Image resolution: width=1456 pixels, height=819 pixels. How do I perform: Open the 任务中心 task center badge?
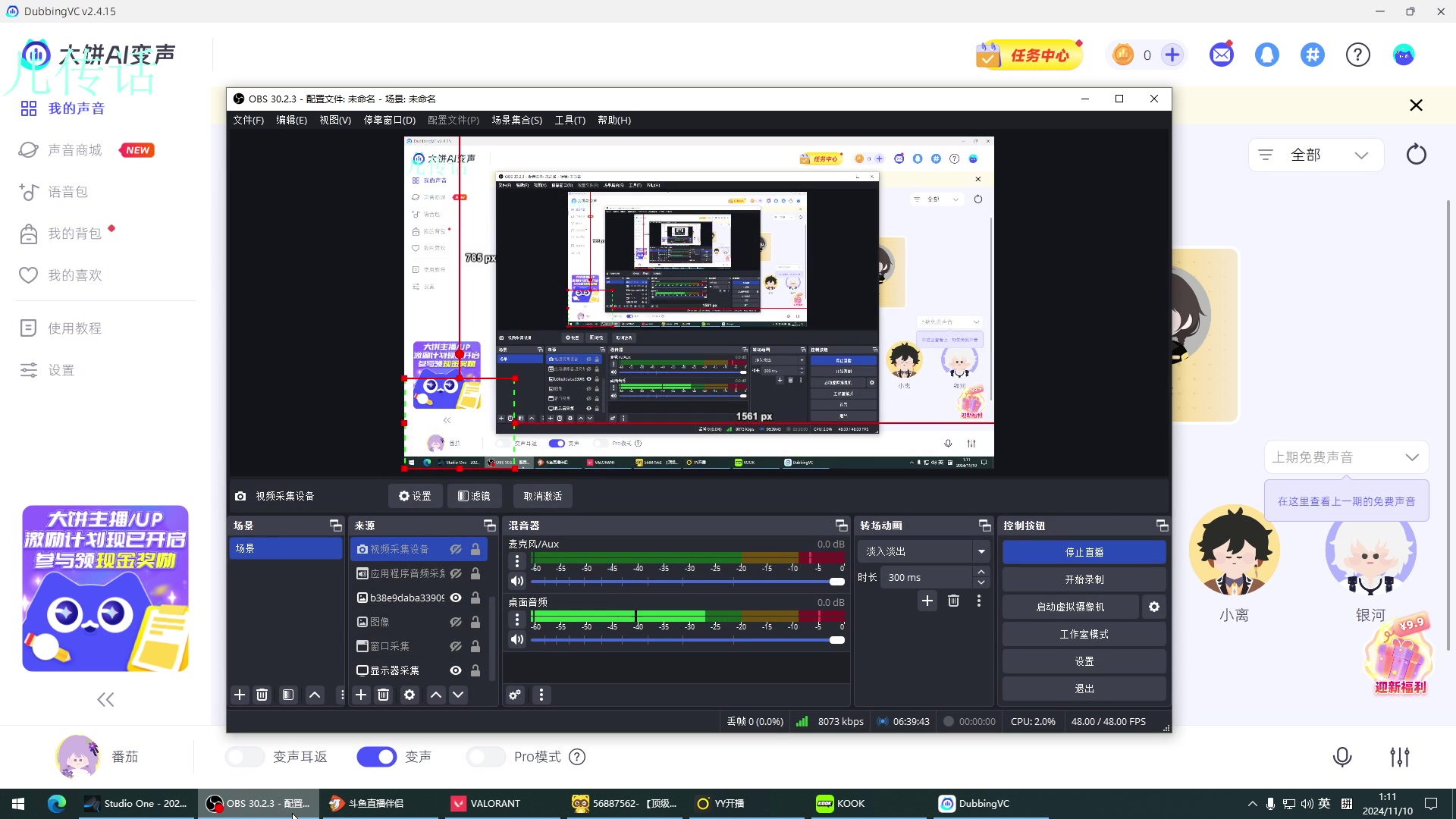pyautogui.click(x=1029, y=55)
